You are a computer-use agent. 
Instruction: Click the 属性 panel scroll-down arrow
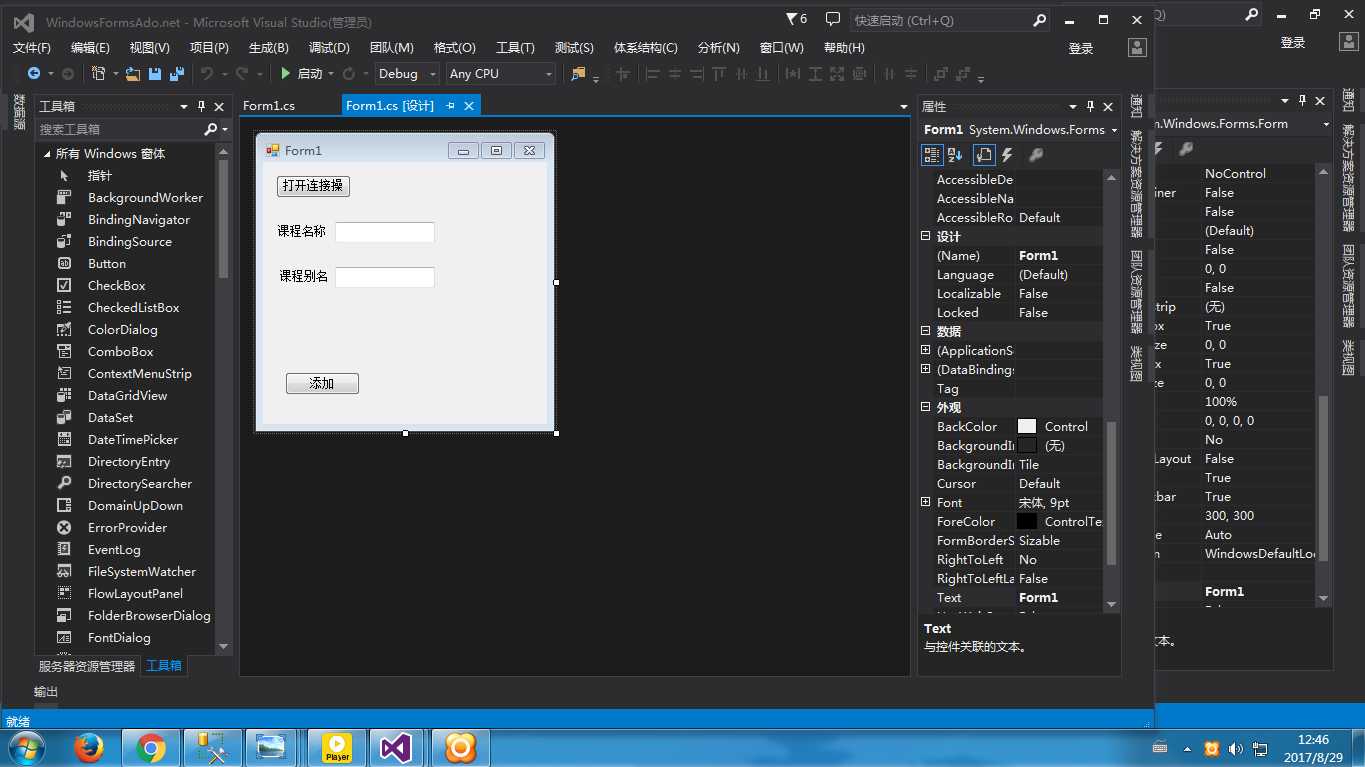1111,604
